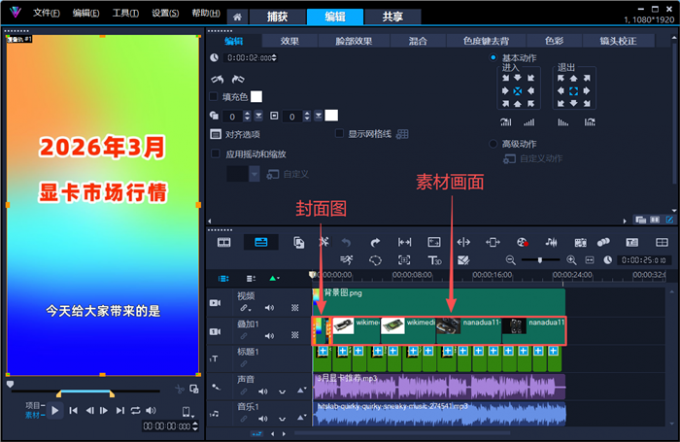The width and height of the screenshot is (680, 442).
Task: Adjust the transparency value stepper
Action: point(247,116)
